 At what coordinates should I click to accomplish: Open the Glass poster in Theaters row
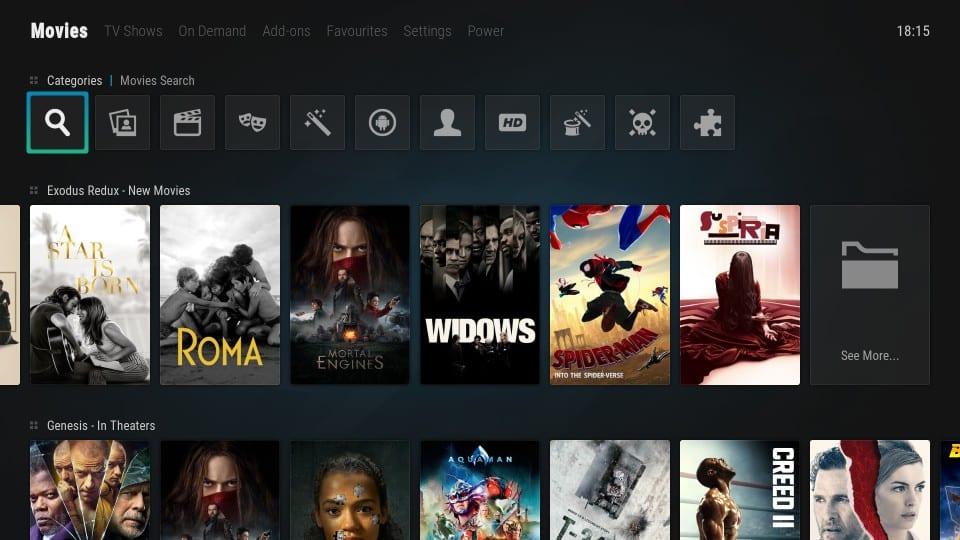coord(90,490)
